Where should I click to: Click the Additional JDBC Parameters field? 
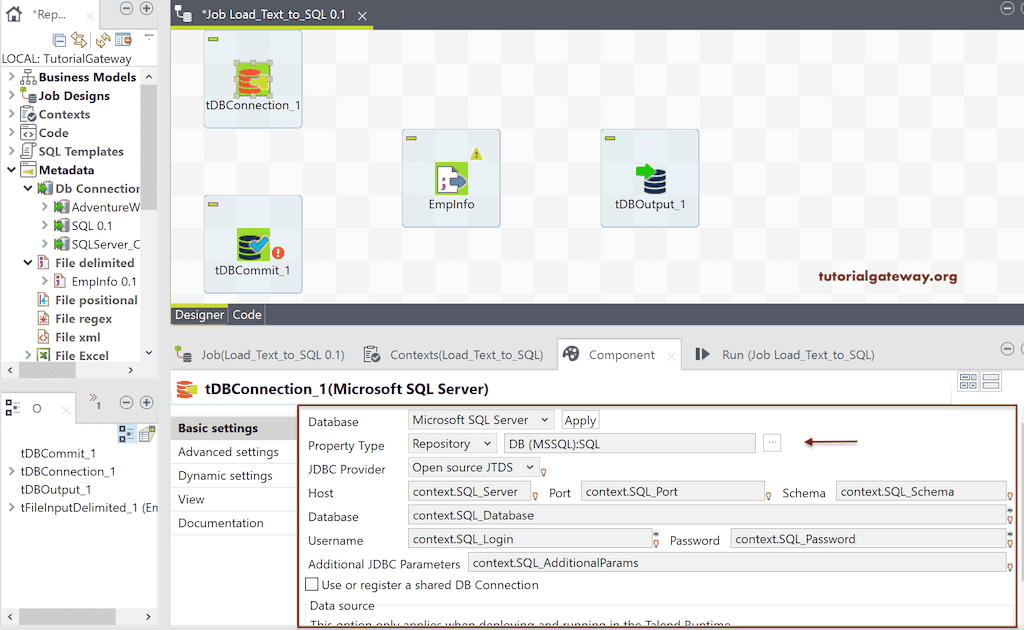pos(737,563)
